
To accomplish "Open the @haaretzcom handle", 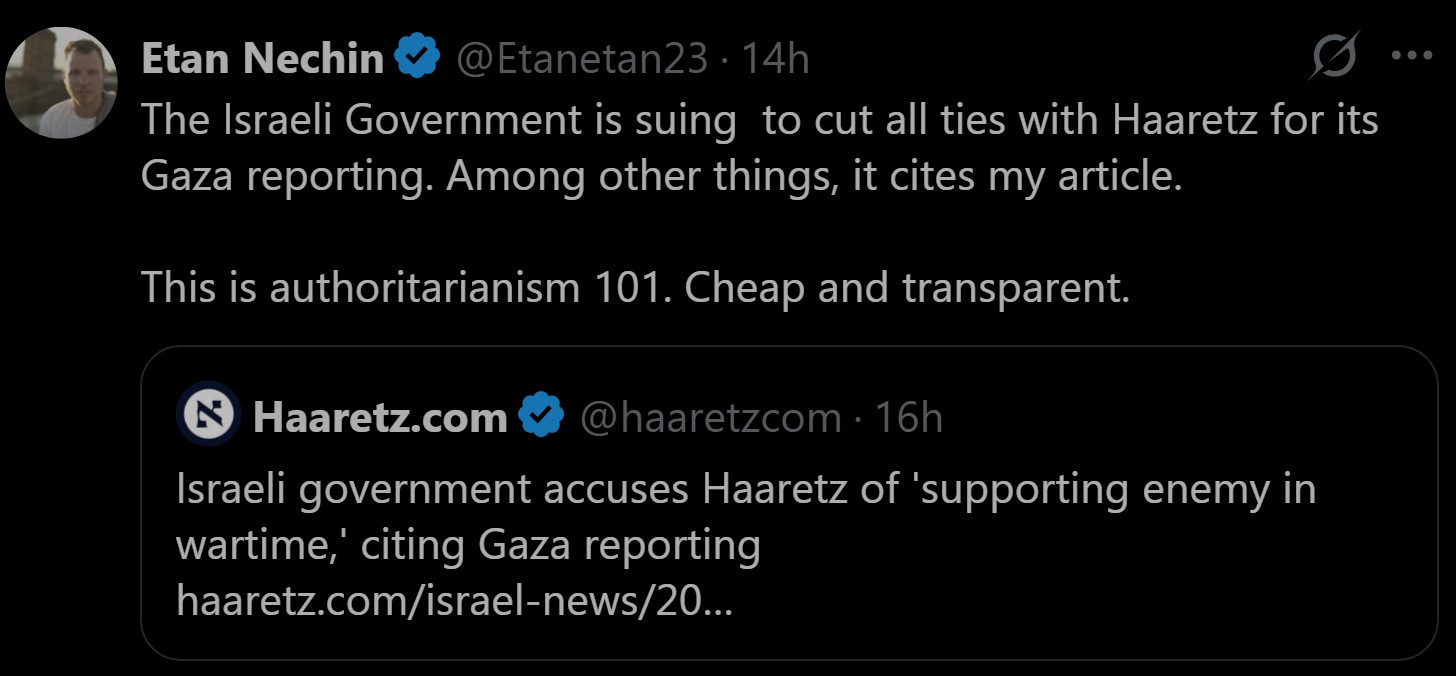I will 710,417.
